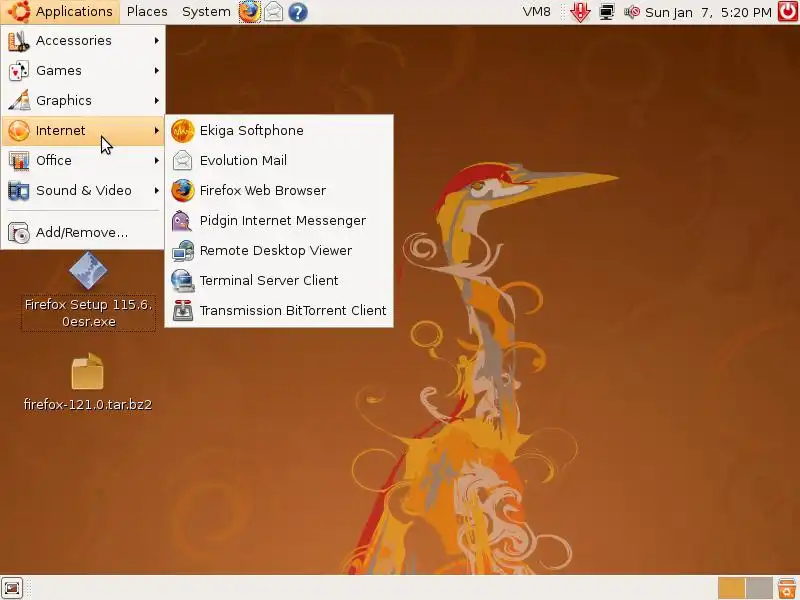Launch Transmission BitTorrent Client
800x600 pixels.
[x=279, y=311]
